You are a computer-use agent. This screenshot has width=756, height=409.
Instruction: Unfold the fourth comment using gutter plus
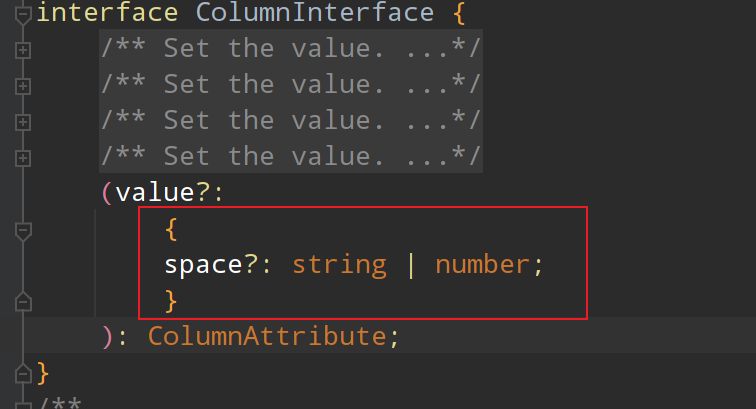pos(23,157)
